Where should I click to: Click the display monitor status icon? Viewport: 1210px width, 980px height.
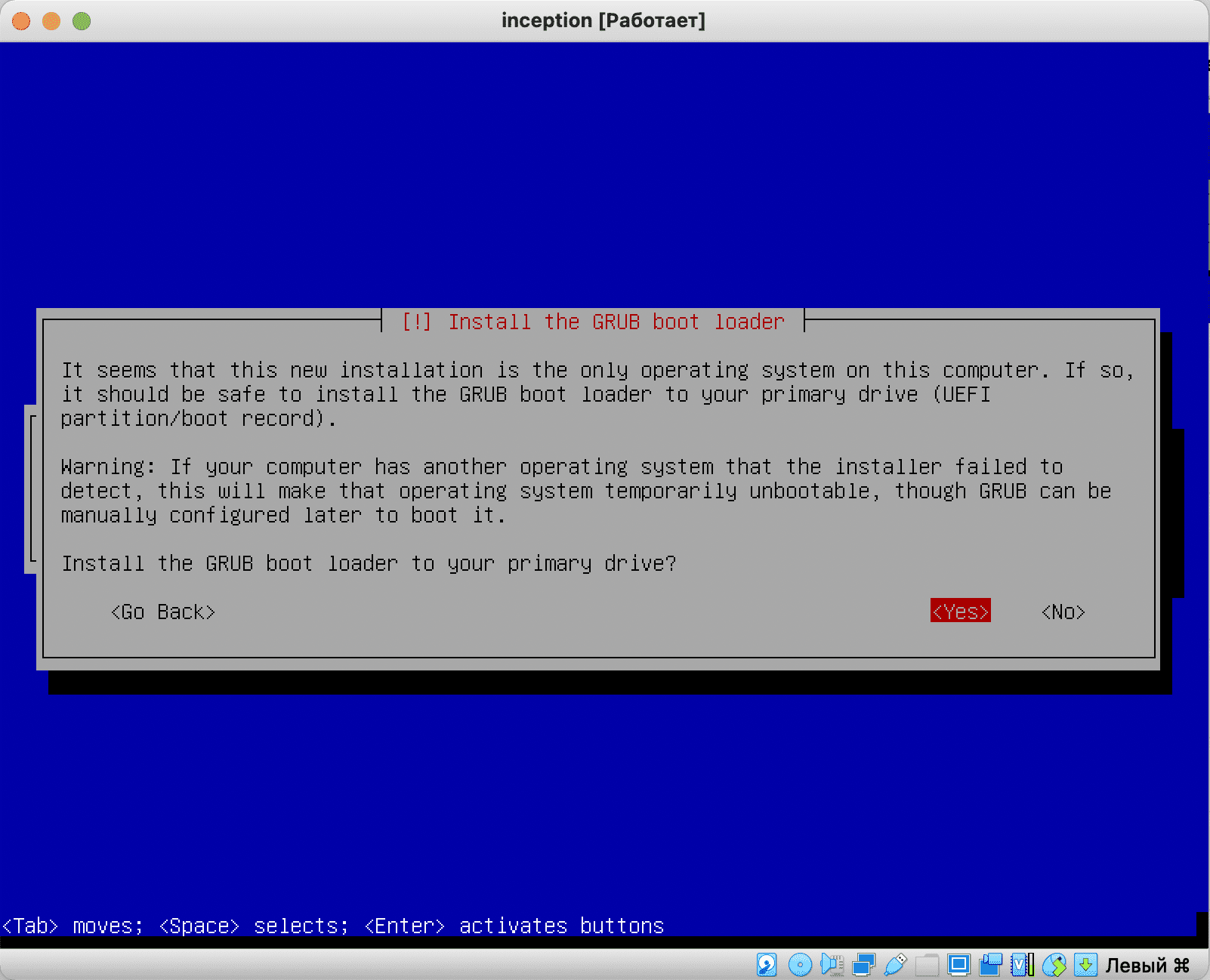pyautogui.click(x=959, y=964)
